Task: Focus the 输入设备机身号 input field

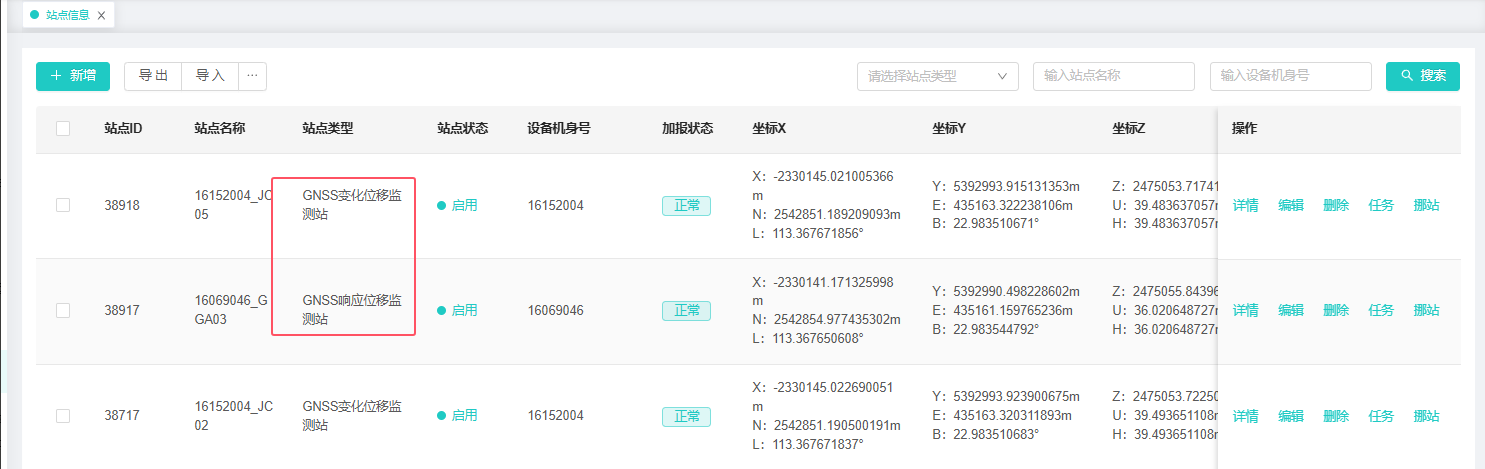Action: pyautogui.click(x=1290, y=76)
